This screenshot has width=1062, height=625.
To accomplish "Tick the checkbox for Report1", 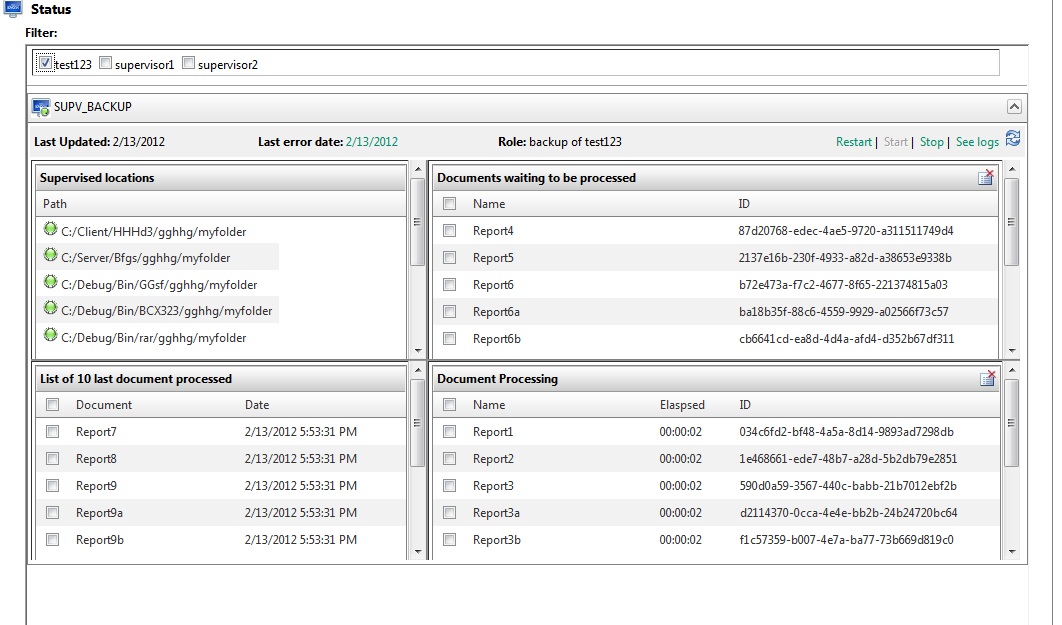I will [x=449, y=431].
